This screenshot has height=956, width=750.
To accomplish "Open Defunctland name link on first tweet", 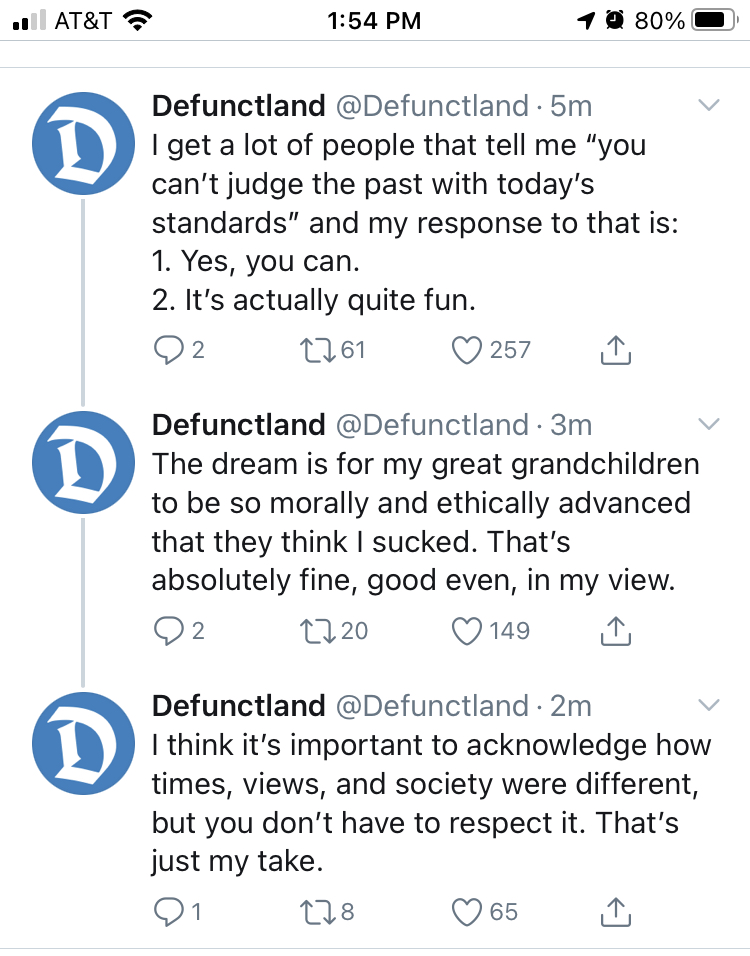I will point(238,106).
